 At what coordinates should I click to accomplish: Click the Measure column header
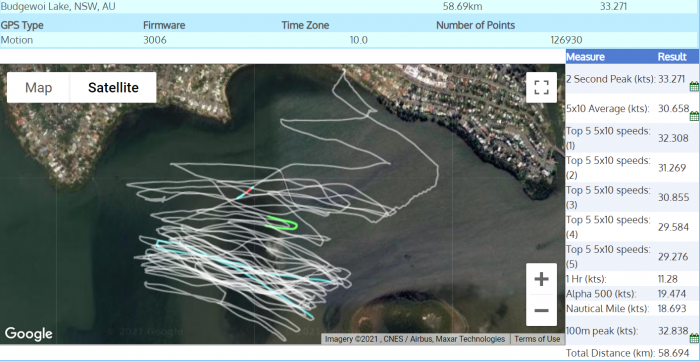[x=585, y=57]
